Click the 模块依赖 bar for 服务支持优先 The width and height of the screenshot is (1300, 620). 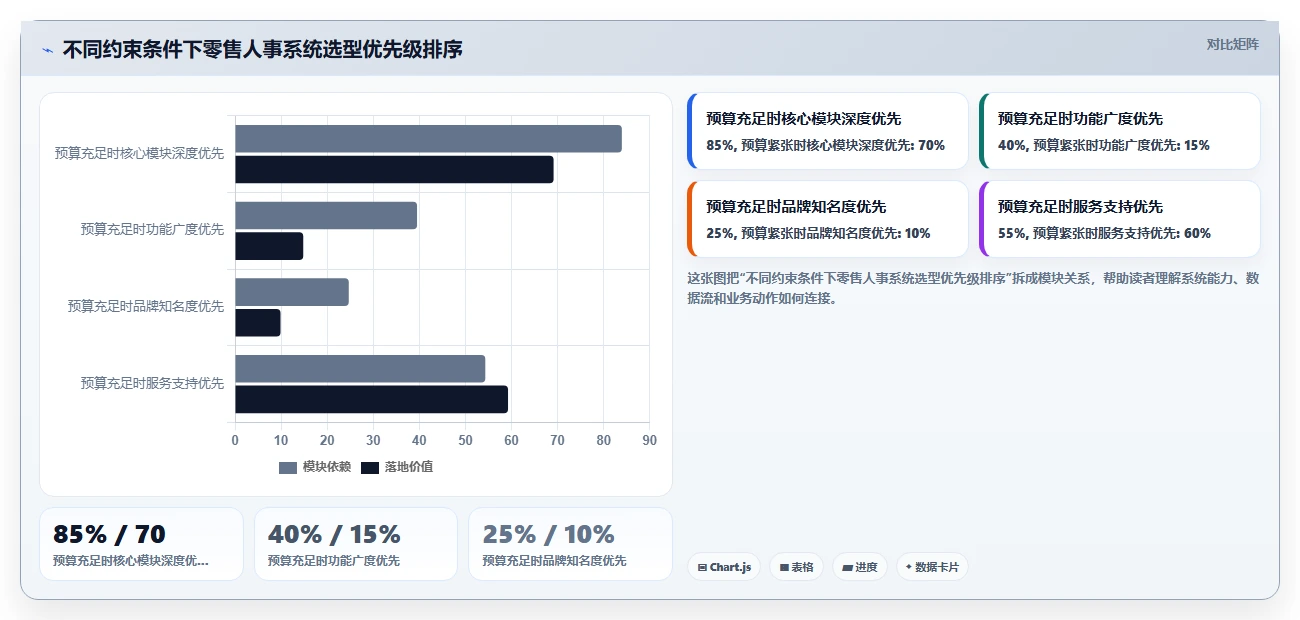(x=360, y=368)
